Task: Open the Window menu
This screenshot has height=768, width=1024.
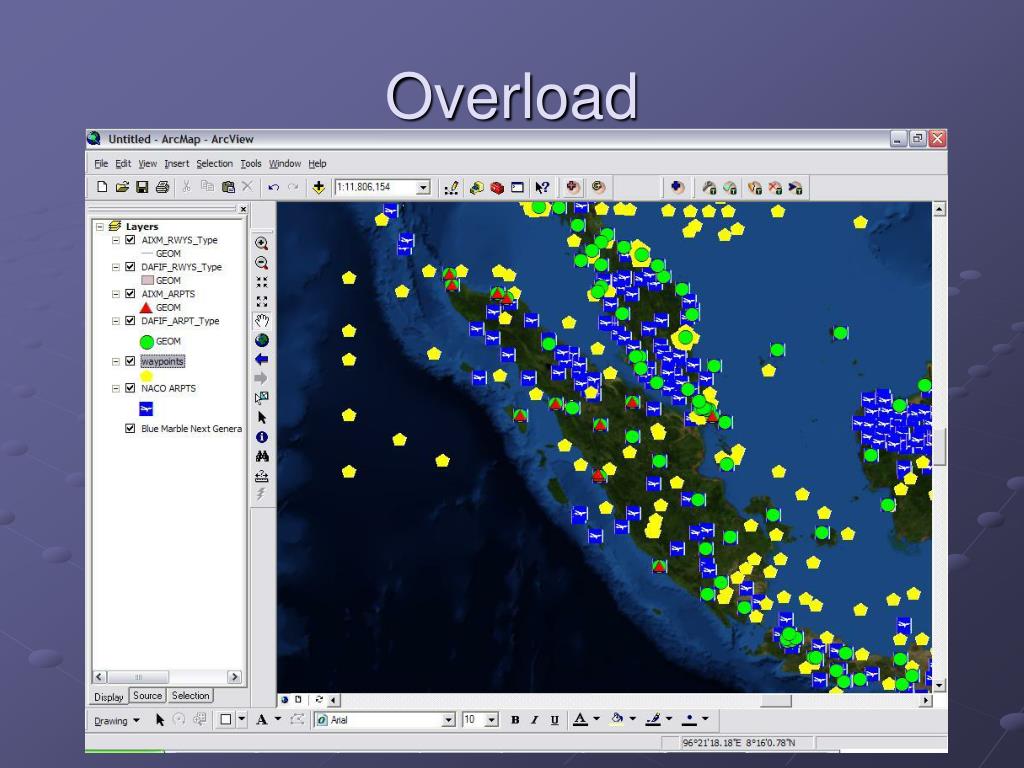Action: click(285, 163)
